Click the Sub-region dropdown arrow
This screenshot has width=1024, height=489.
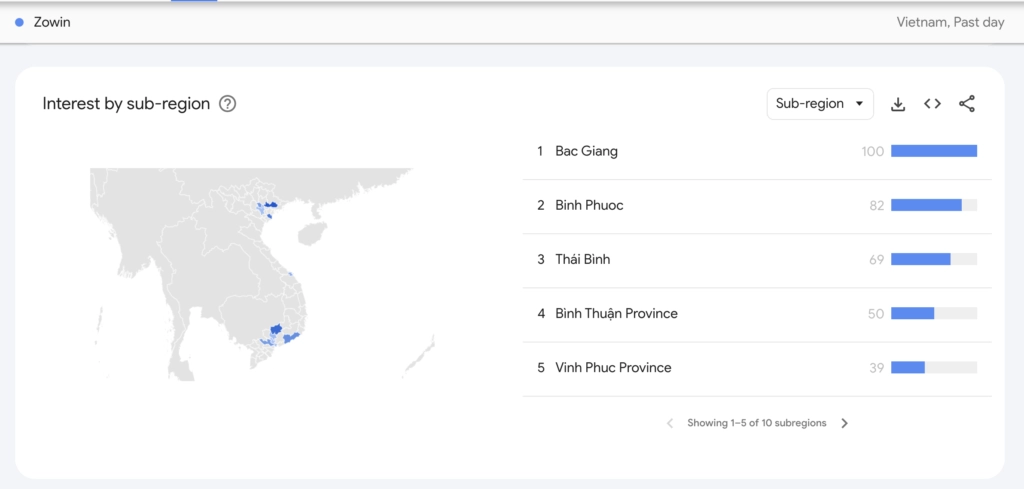pos(859,104)
